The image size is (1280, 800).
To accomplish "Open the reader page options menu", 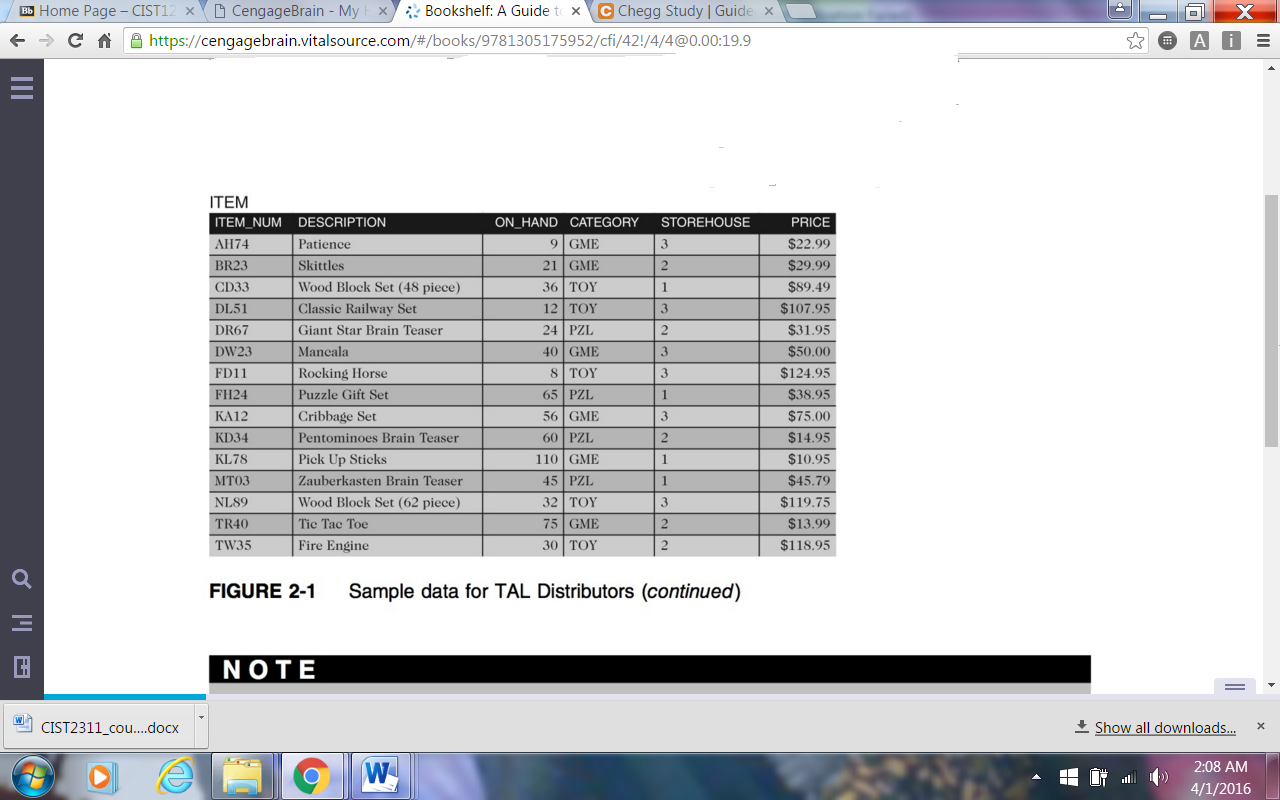I will (1234, 689).
